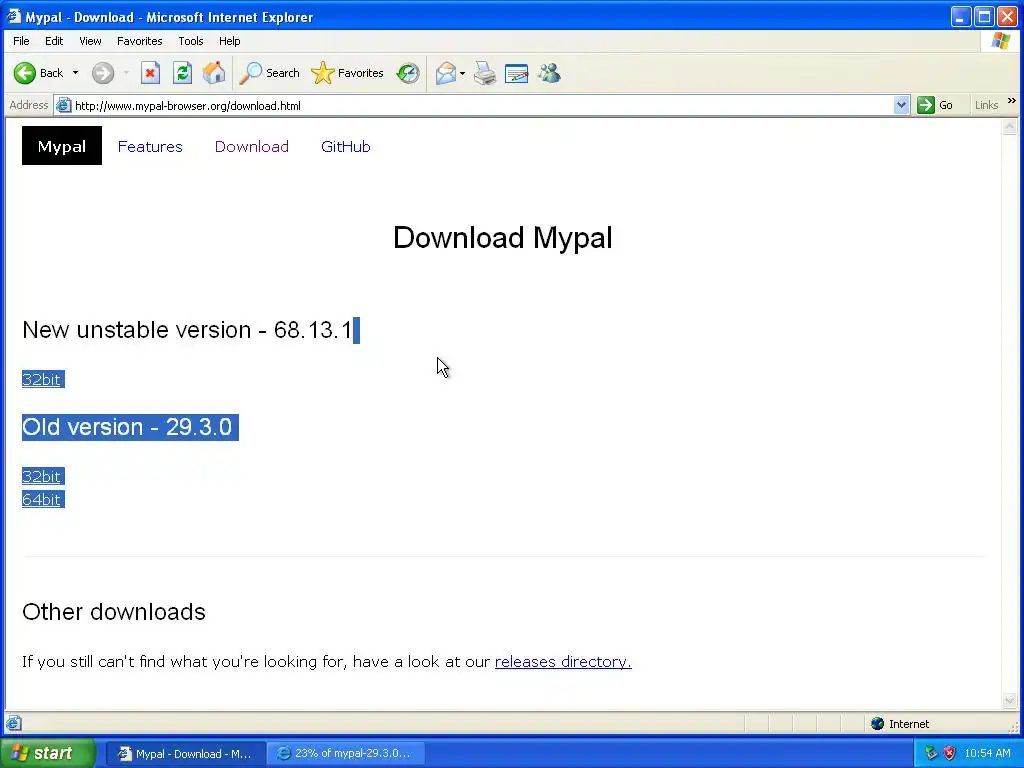1024x768 pixels.
Task: Download 32bit under Old version 29.3.0
Action: pos(41,477)
